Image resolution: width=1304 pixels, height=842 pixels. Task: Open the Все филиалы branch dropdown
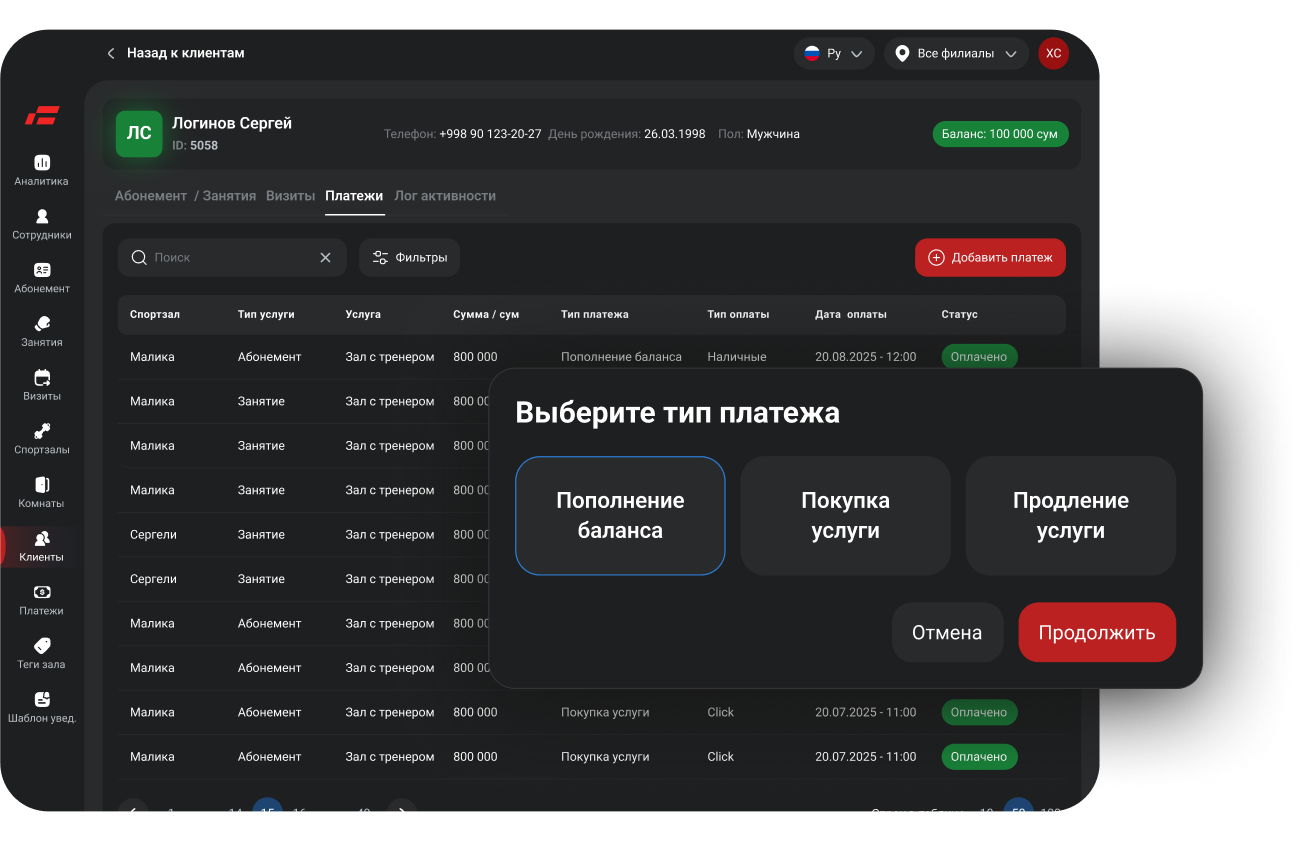pos(955,54)
